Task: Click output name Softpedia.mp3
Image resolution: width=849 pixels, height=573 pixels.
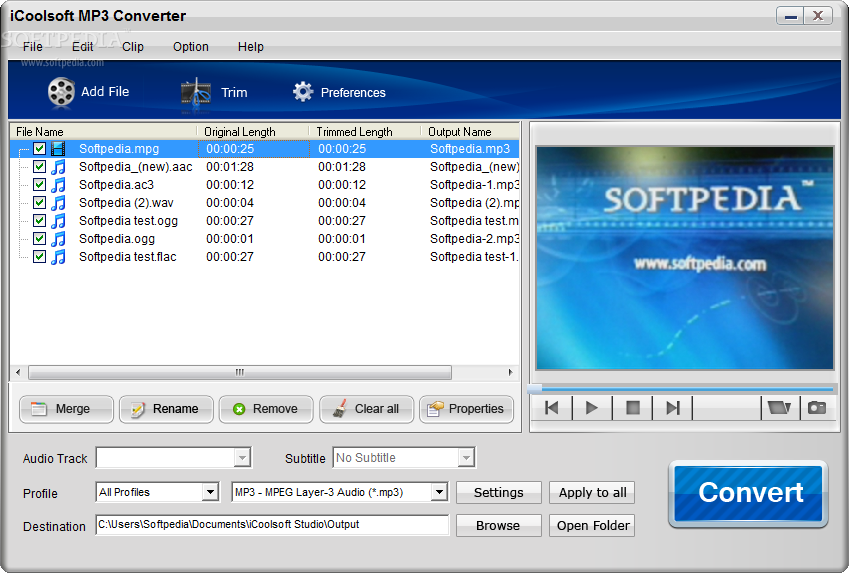Action: pos(470,149)
